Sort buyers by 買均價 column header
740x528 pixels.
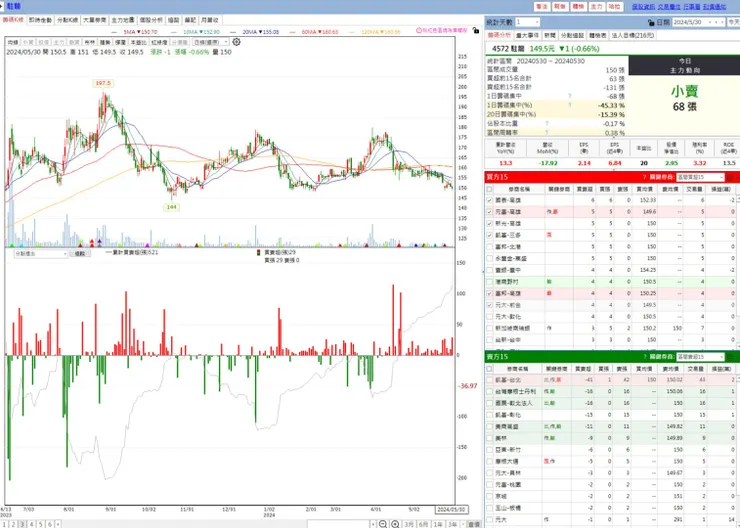[x=645, y=189]
